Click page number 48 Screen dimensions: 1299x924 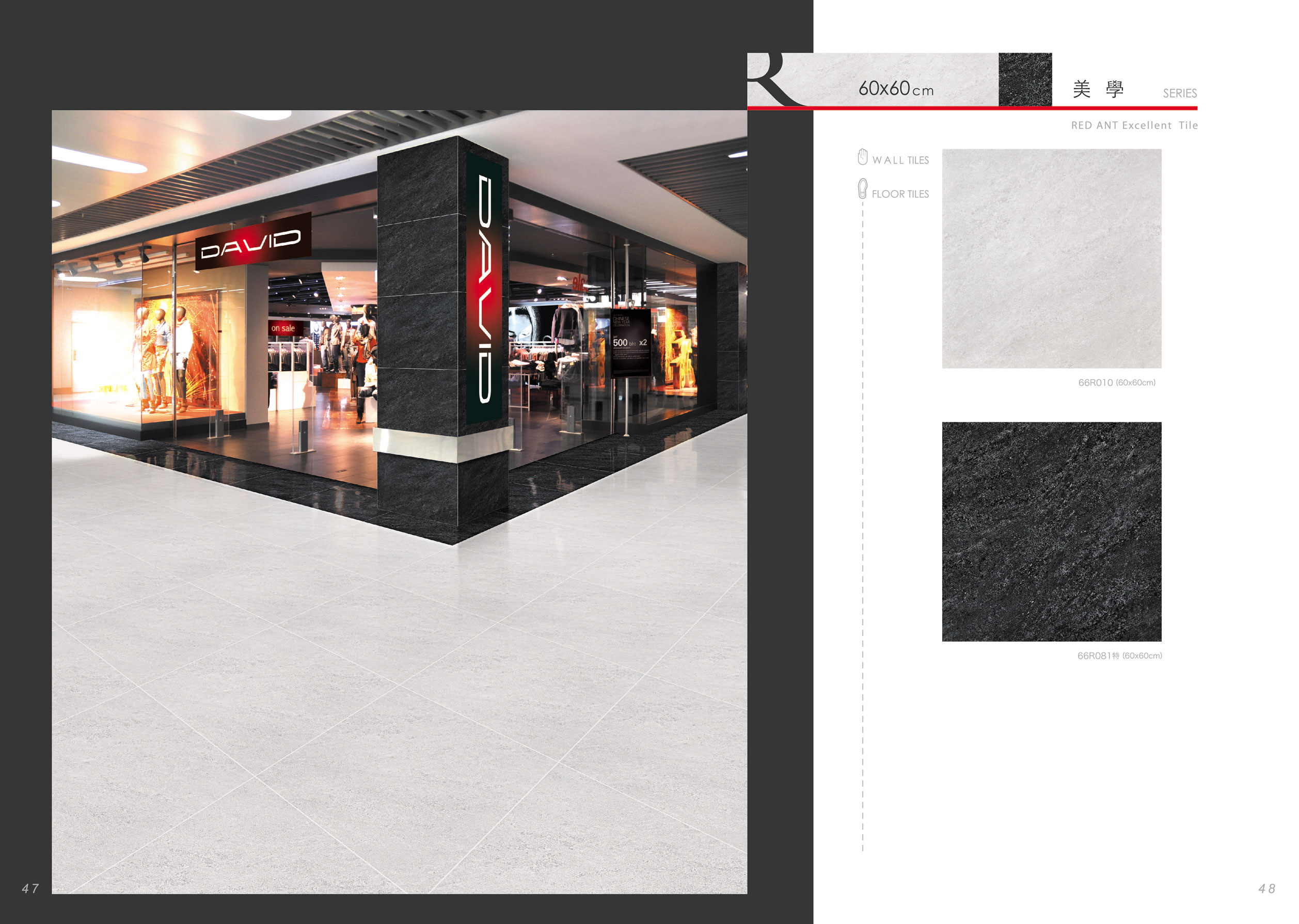(1266, 888)
